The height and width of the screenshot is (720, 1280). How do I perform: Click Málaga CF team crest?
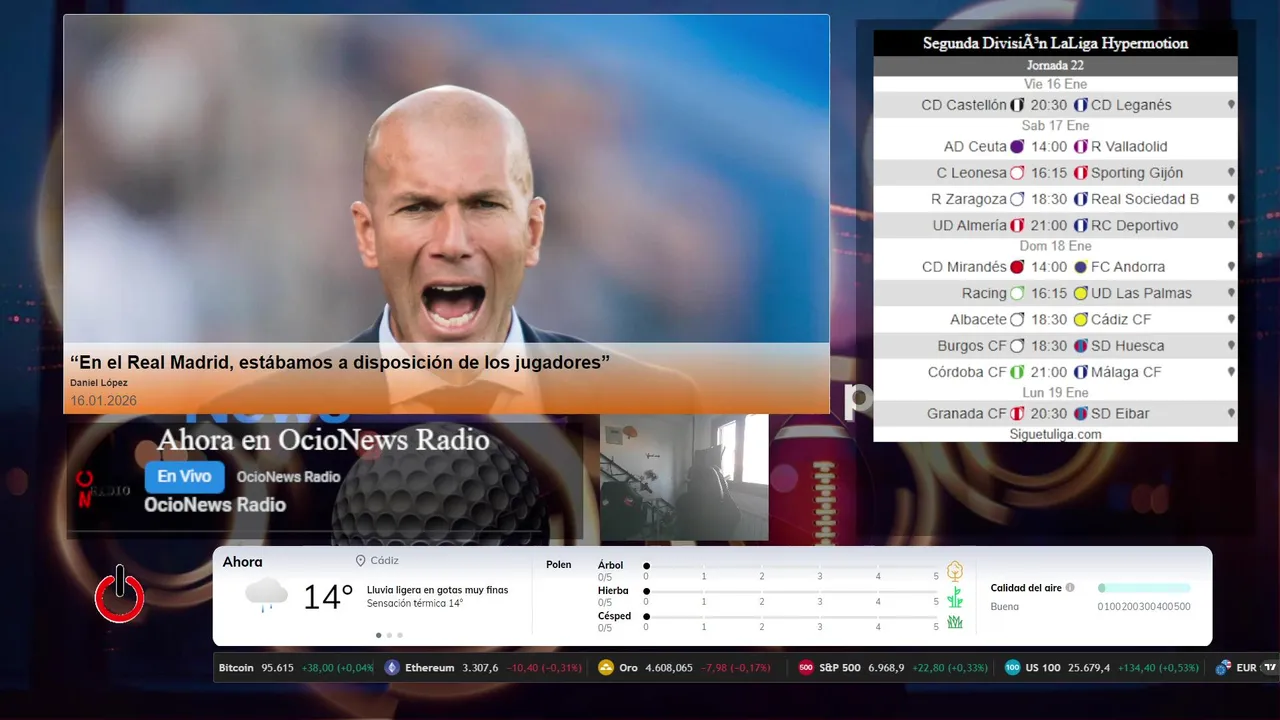click(1081, 372)
